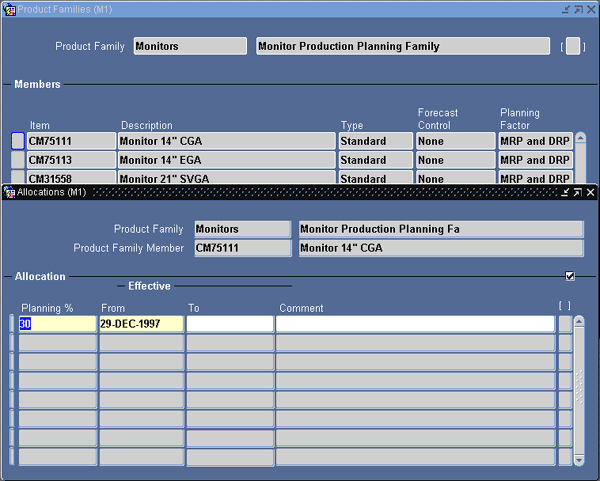Screen dimensions: 600x481
Task: Click item cell CM31558 in the Members table
Action: 71,177
